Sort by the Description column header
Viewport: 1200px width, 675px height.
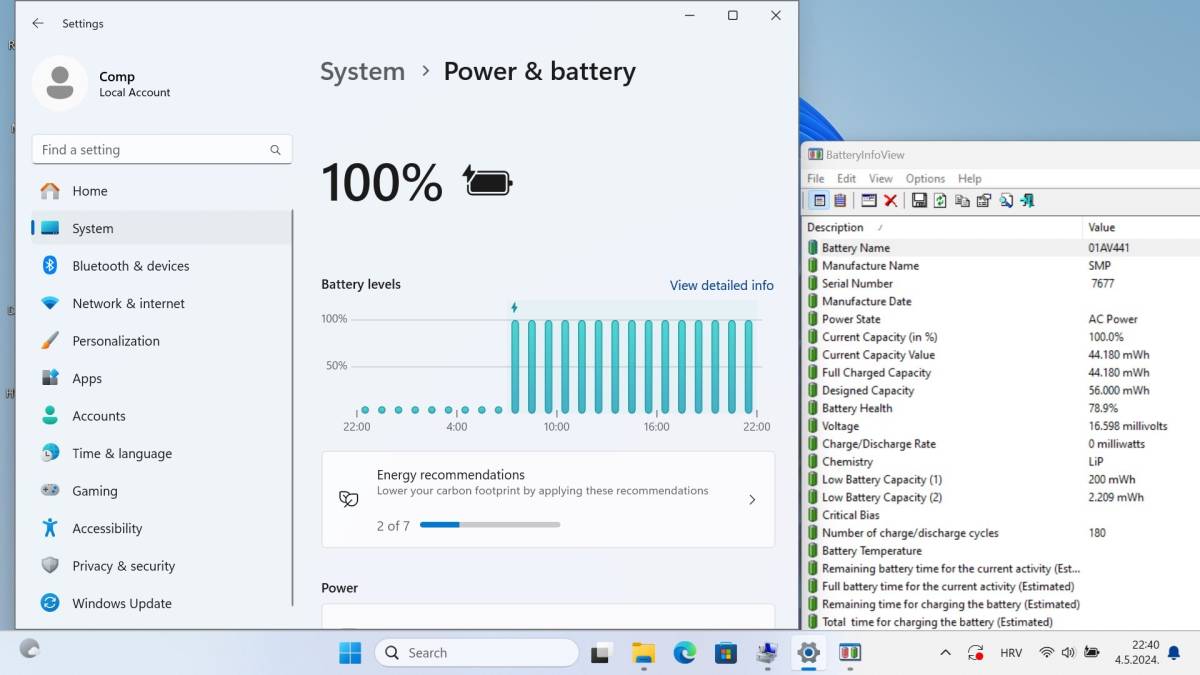(x=942, y=227)
